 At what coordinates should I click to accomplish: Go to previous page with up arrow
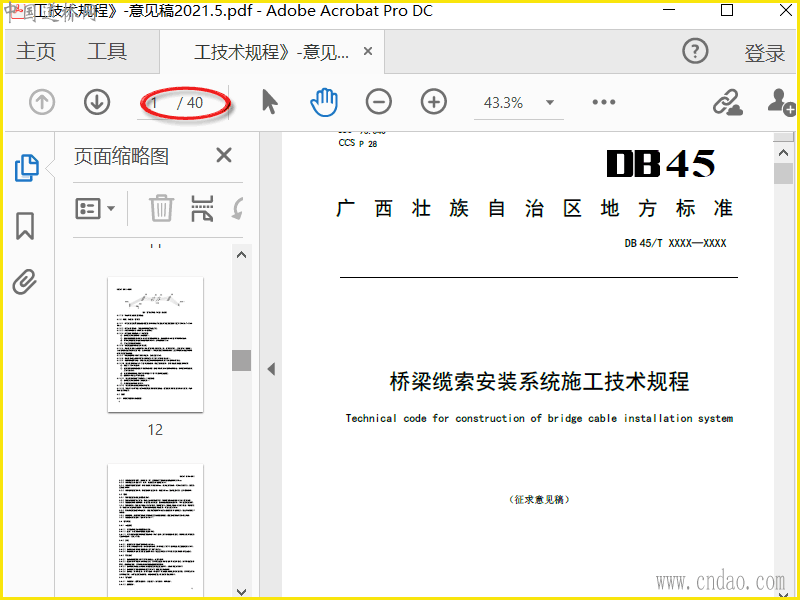[42, 102]
